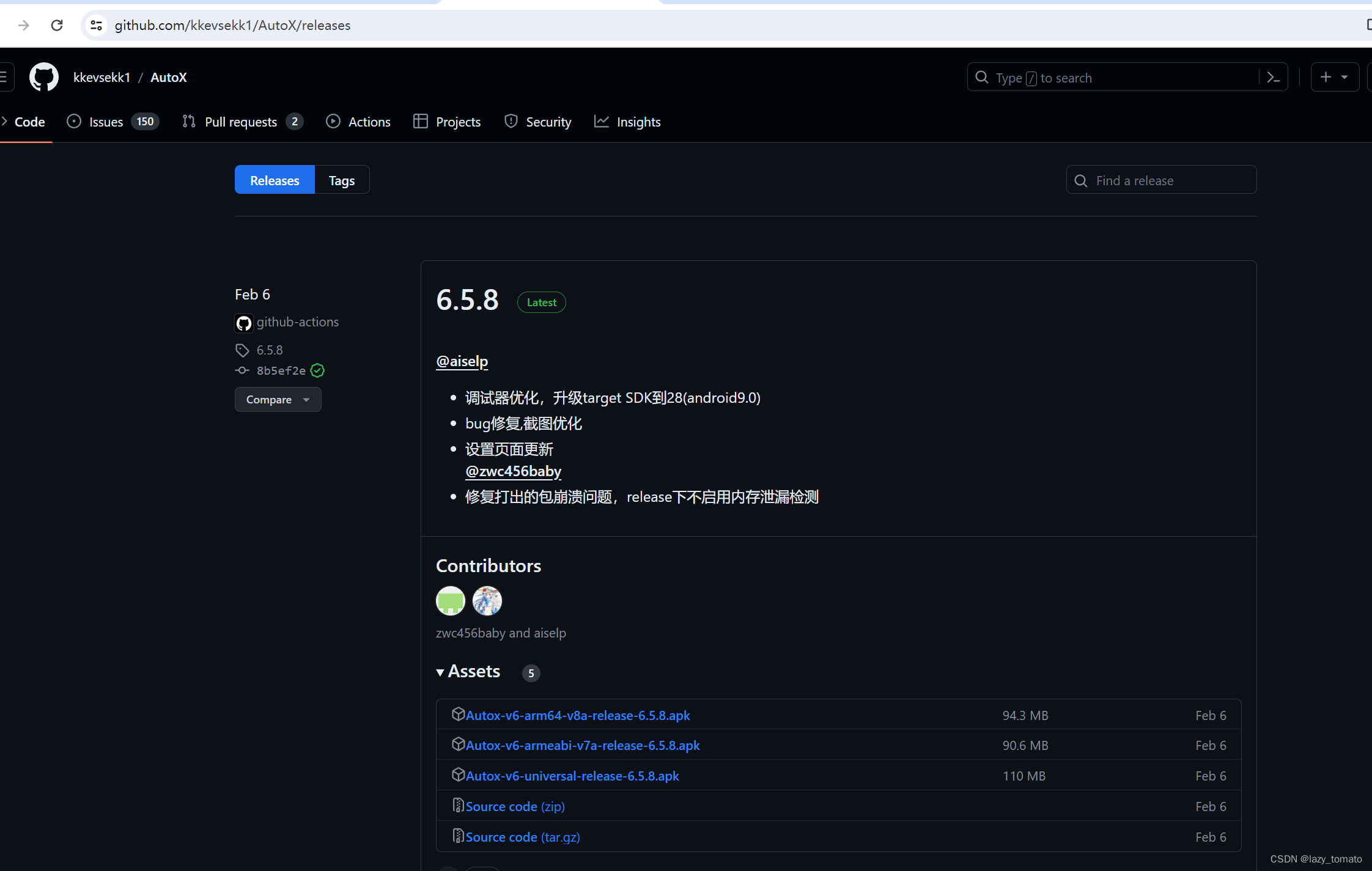This screenshot has height=871, width=1372.
Task: Click the GitHub Octocat logo
Action: coord(44,78)
